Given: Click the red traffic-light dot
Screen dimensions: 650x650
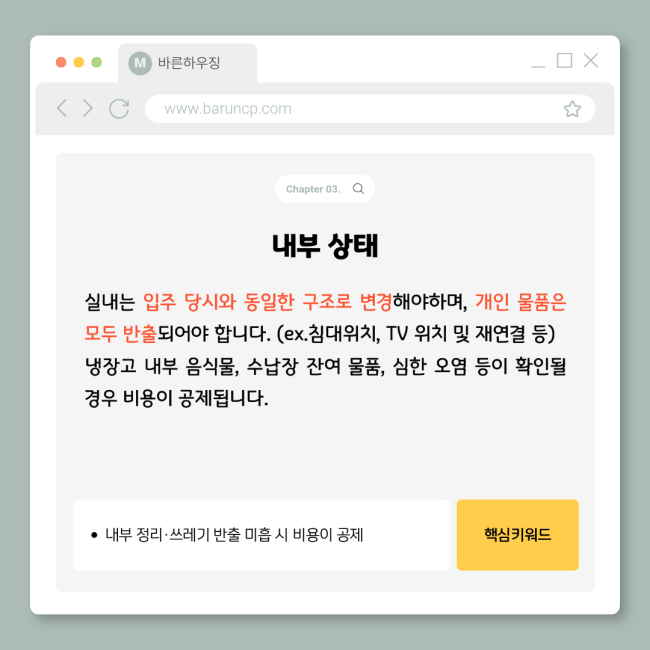Looking at the screenshot, I should pos(61,62).
